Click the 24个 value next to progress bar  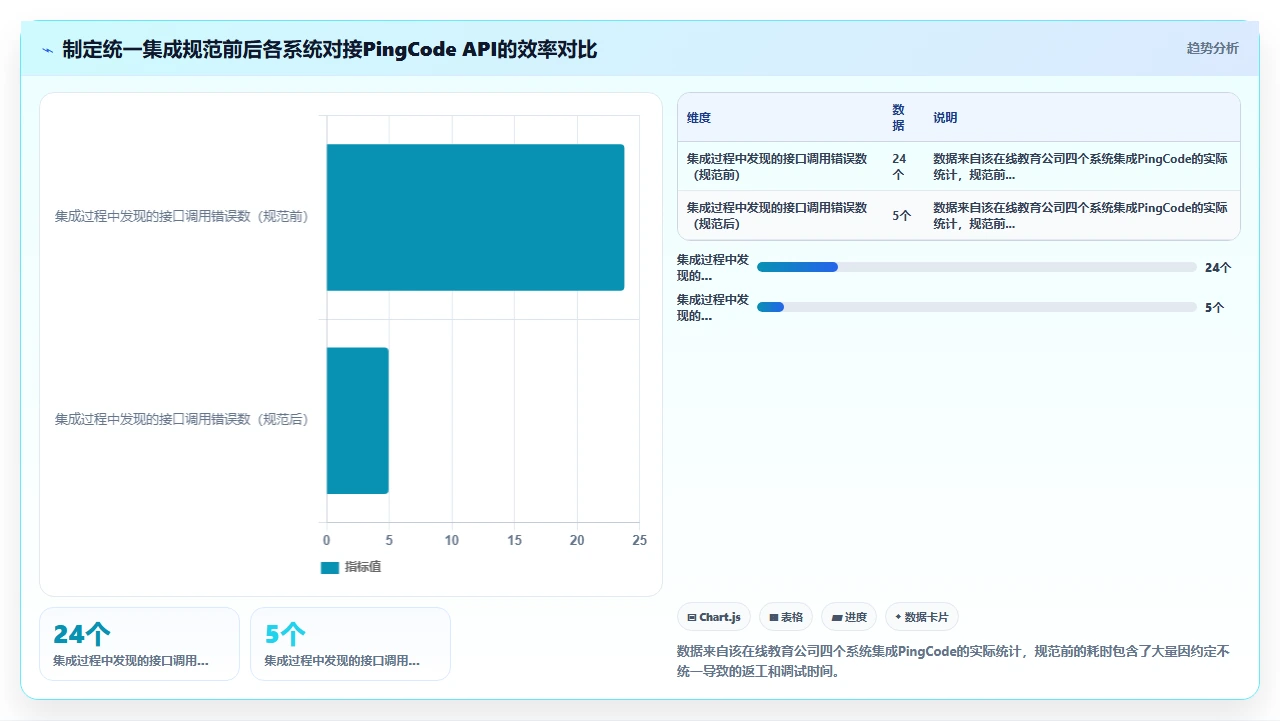click(1218, 267)
